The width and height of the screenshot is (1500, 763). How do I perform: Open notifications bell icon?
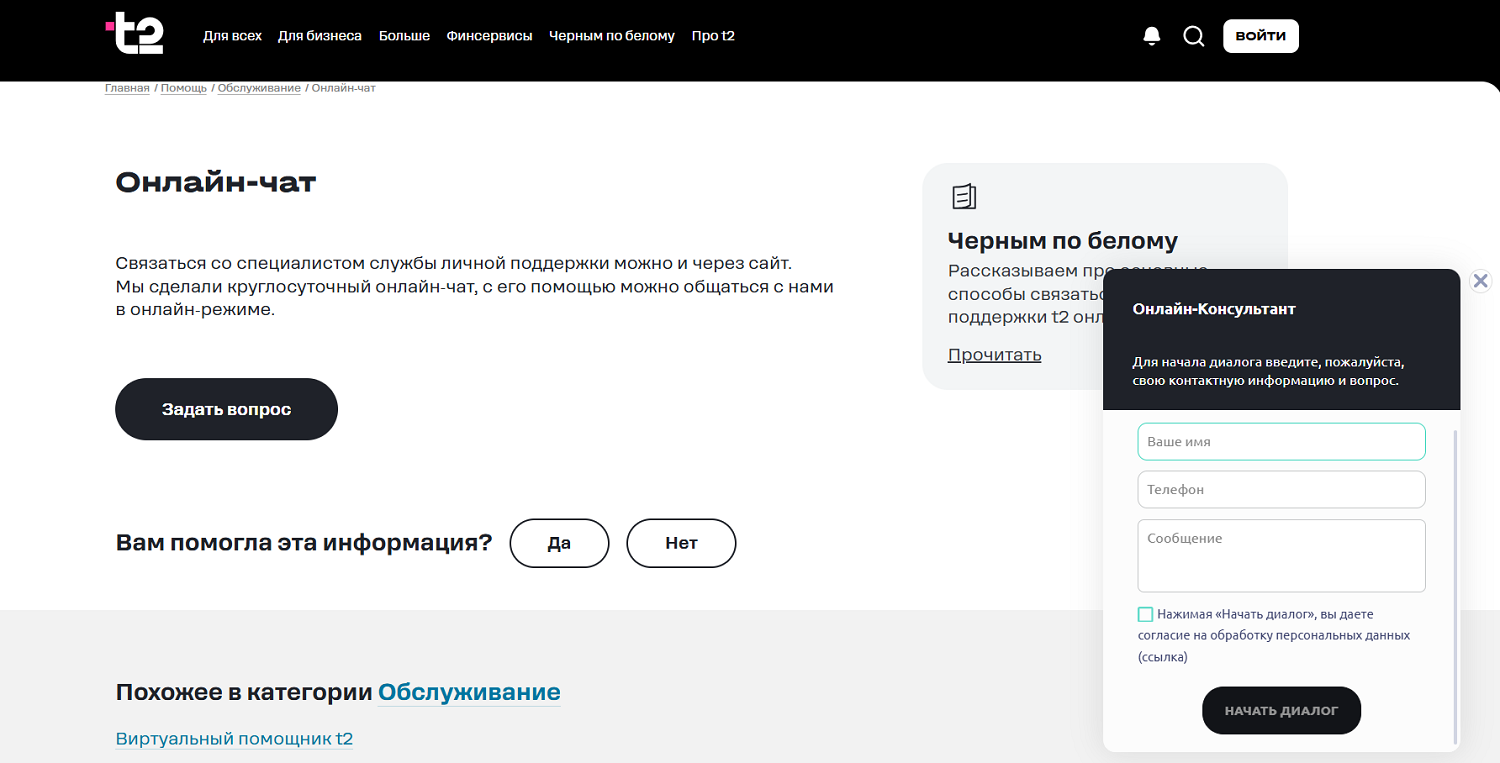[1152, 36]
